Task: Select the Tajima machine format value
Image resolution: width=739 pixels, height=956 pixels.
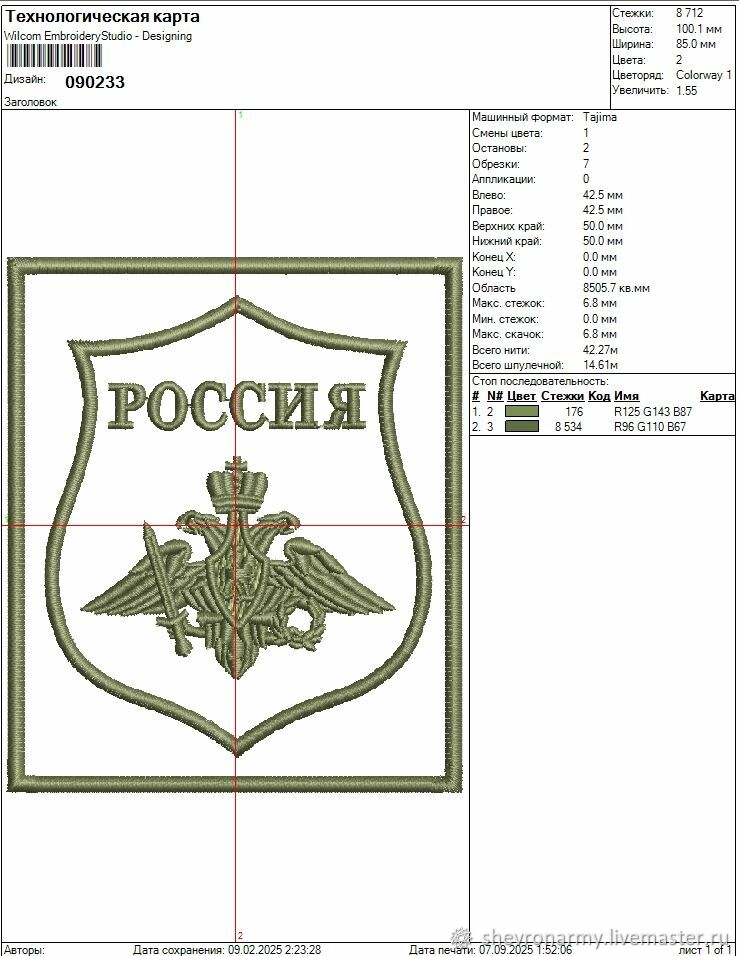Action: (x=600, y=117)
